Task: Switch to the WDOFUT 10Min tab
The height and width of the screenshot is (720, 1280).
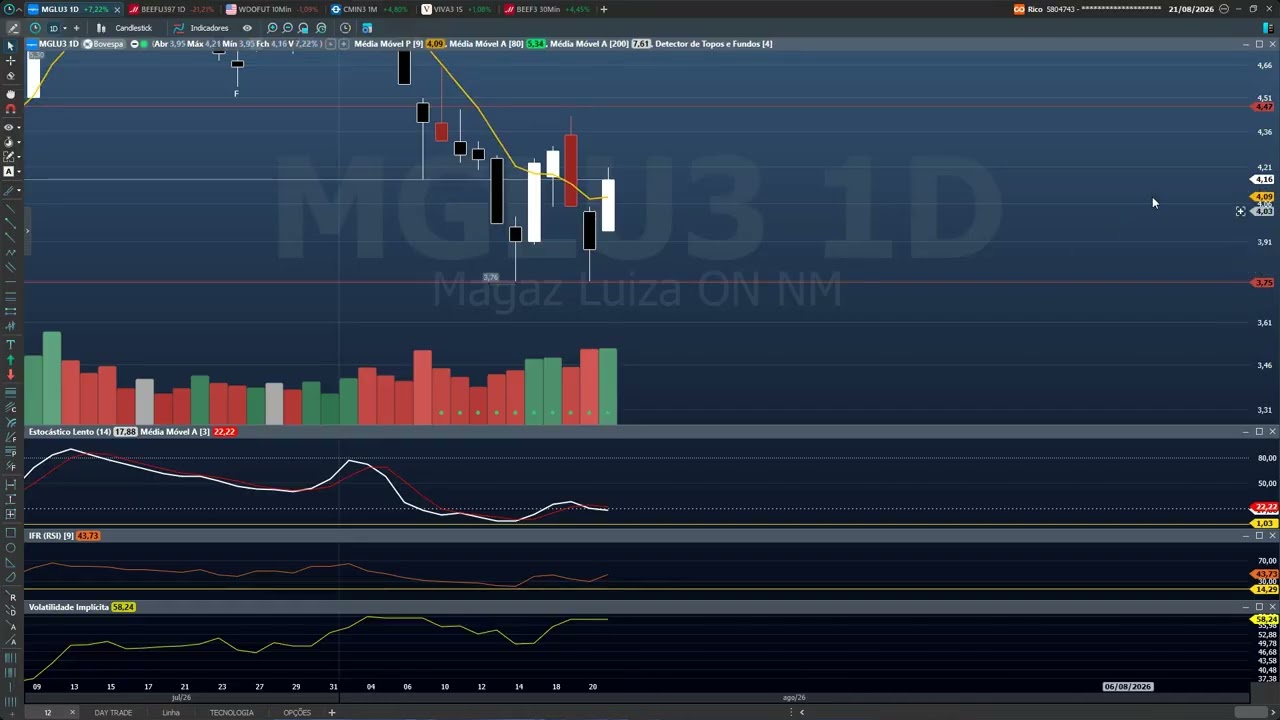Action: (272, 9)
